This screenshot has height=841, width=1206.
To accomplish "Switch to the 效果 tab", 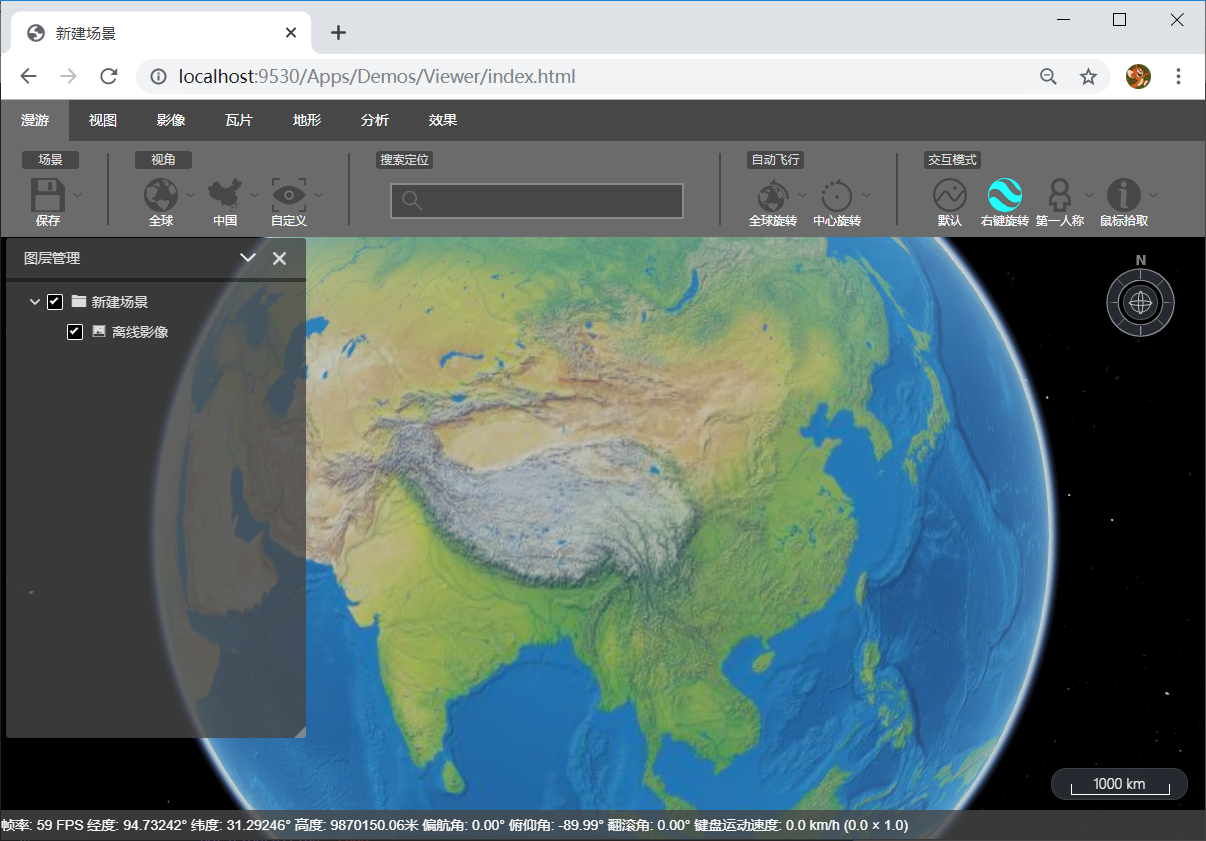I will pyautogui.click(x=443, y=120).
